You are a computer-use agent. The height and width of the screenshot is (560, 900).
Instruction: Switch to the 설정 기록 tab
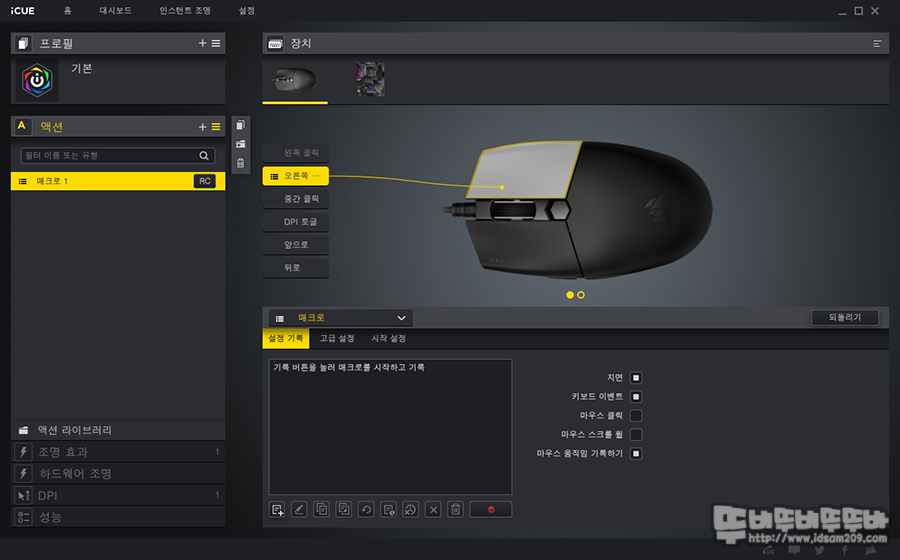[x=286, y=339]
